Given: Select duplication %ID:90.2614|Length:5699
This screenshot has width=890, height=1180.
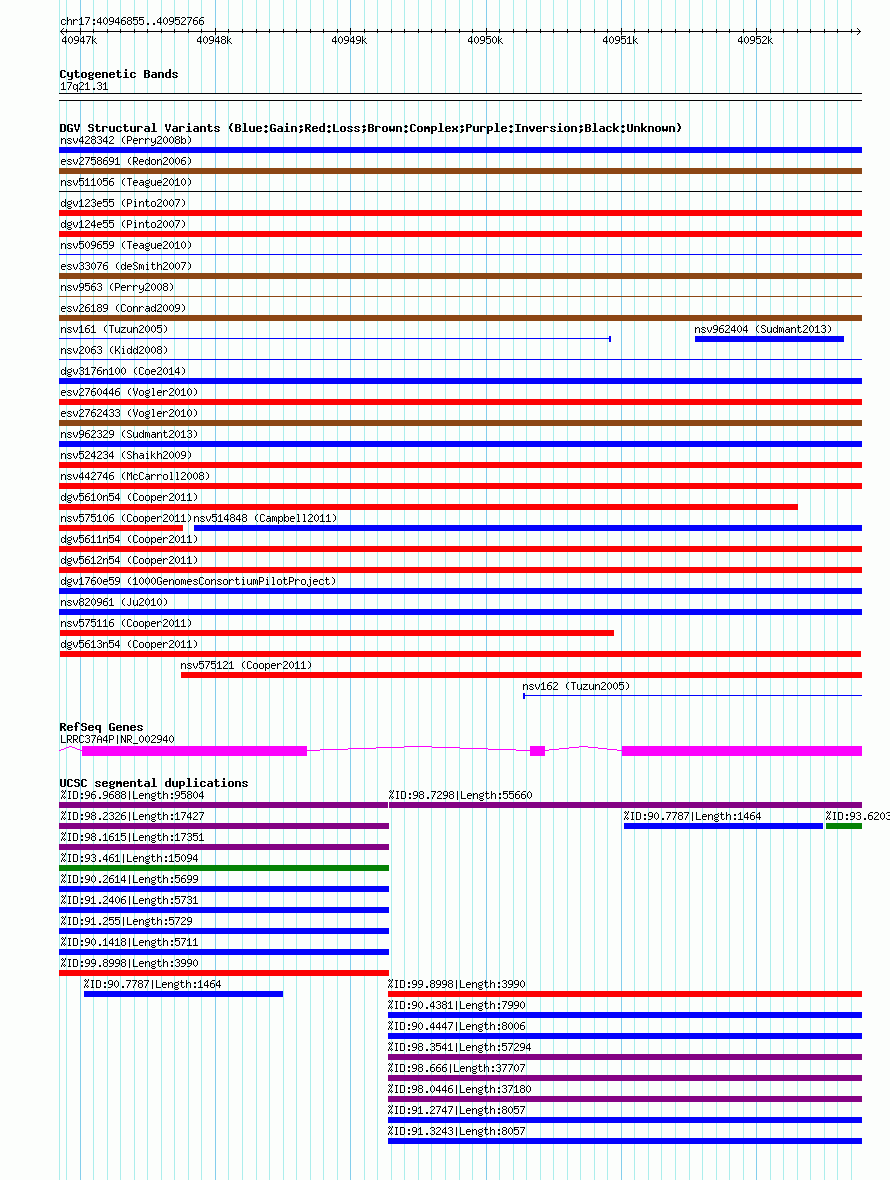Looking at the screenshot, I should [x=129, y=880].
